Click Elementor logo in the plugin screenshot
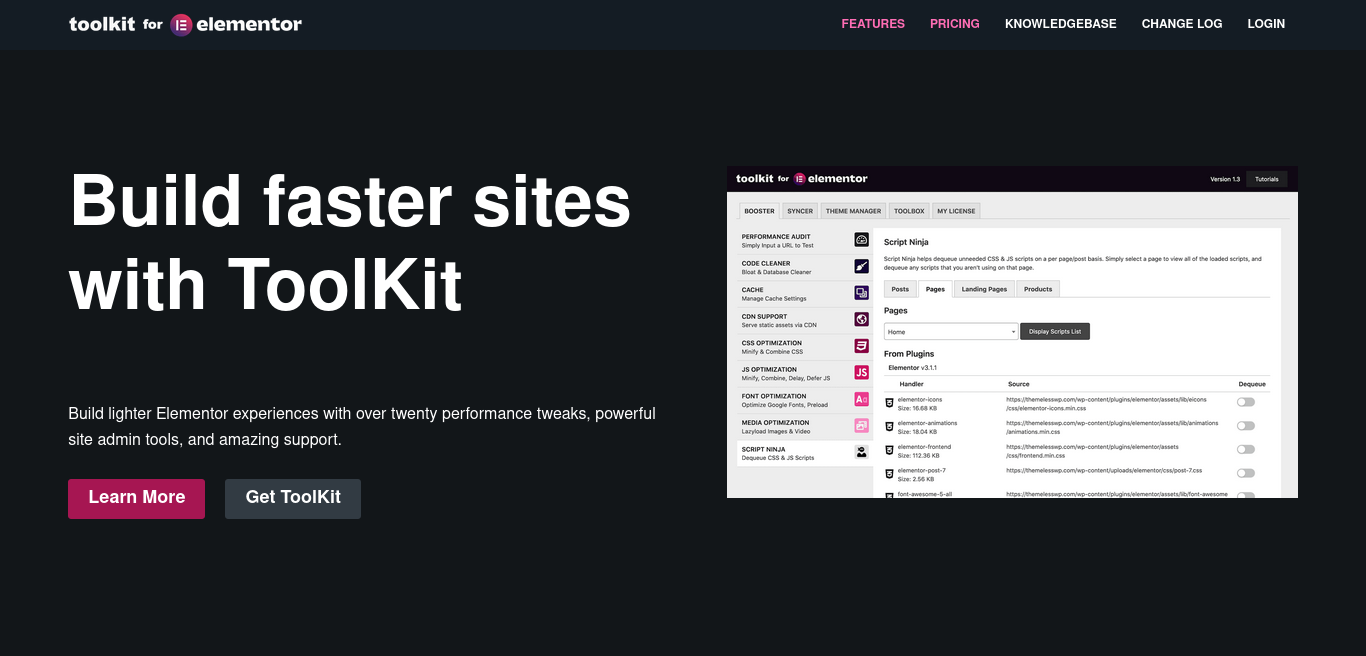This screenshot has width=1366, height=656. coord(799,179)
